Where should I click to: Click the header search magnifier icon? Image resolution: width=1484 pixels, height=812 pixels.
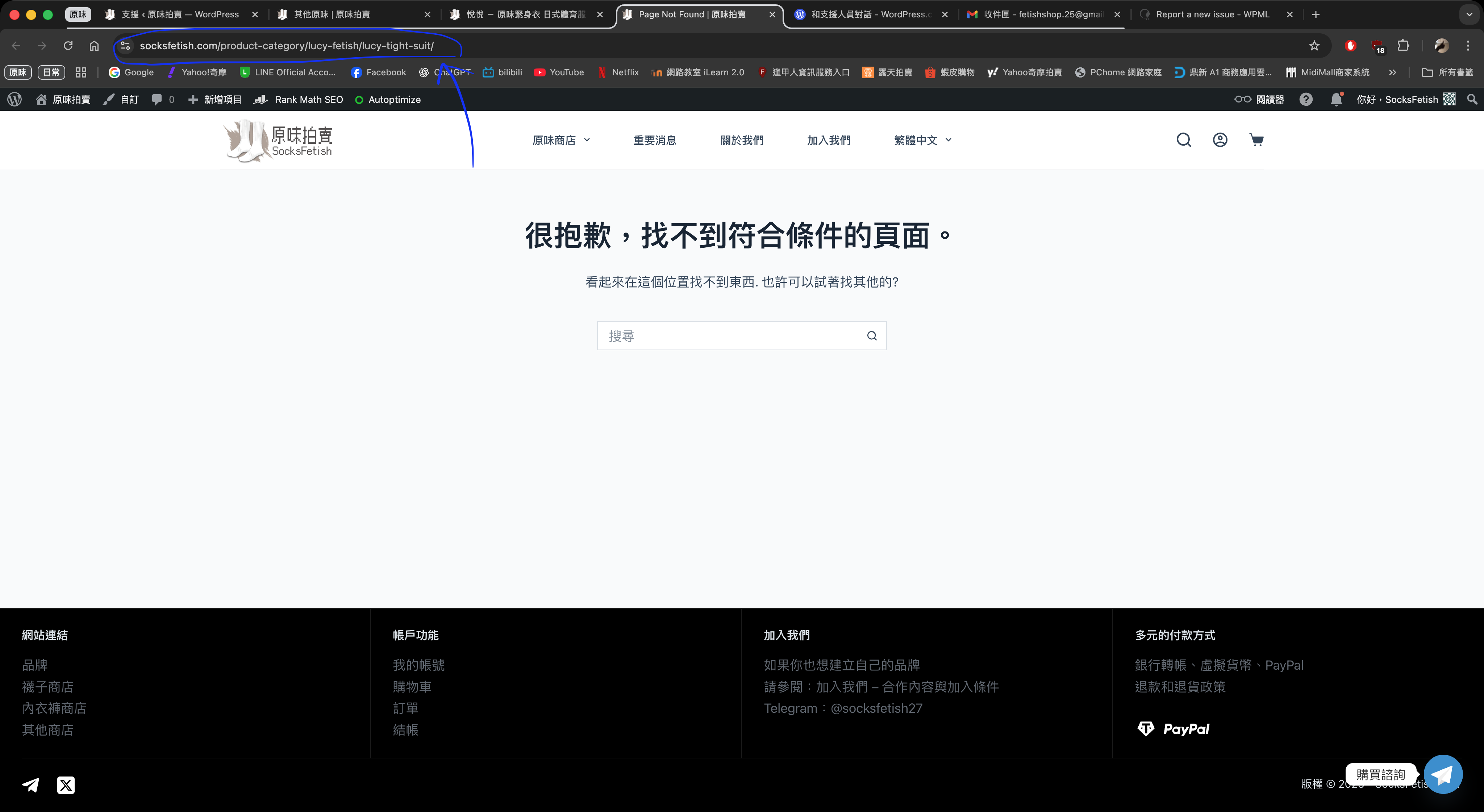pos(1183,140)
